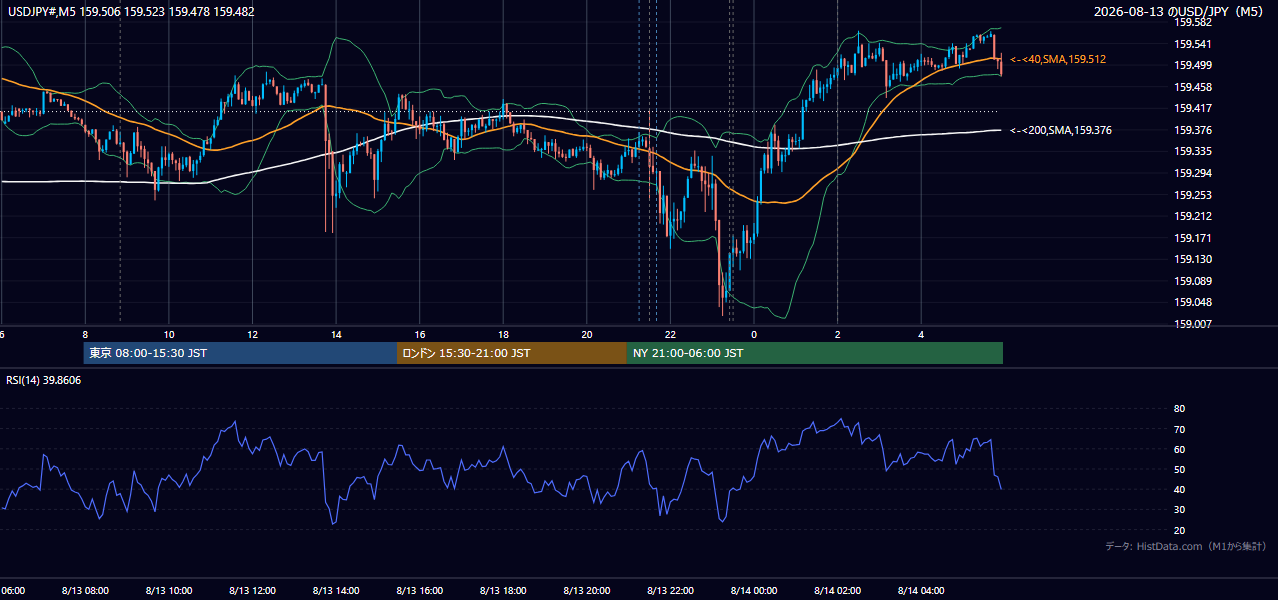
Task: Click price axis value 159.130
Action: (1192, 259)
